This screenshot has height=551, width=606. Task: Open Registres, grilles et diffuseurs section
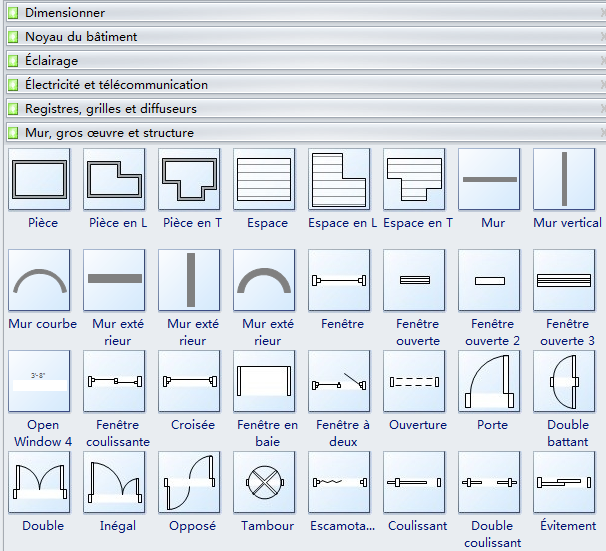point(110,109)
